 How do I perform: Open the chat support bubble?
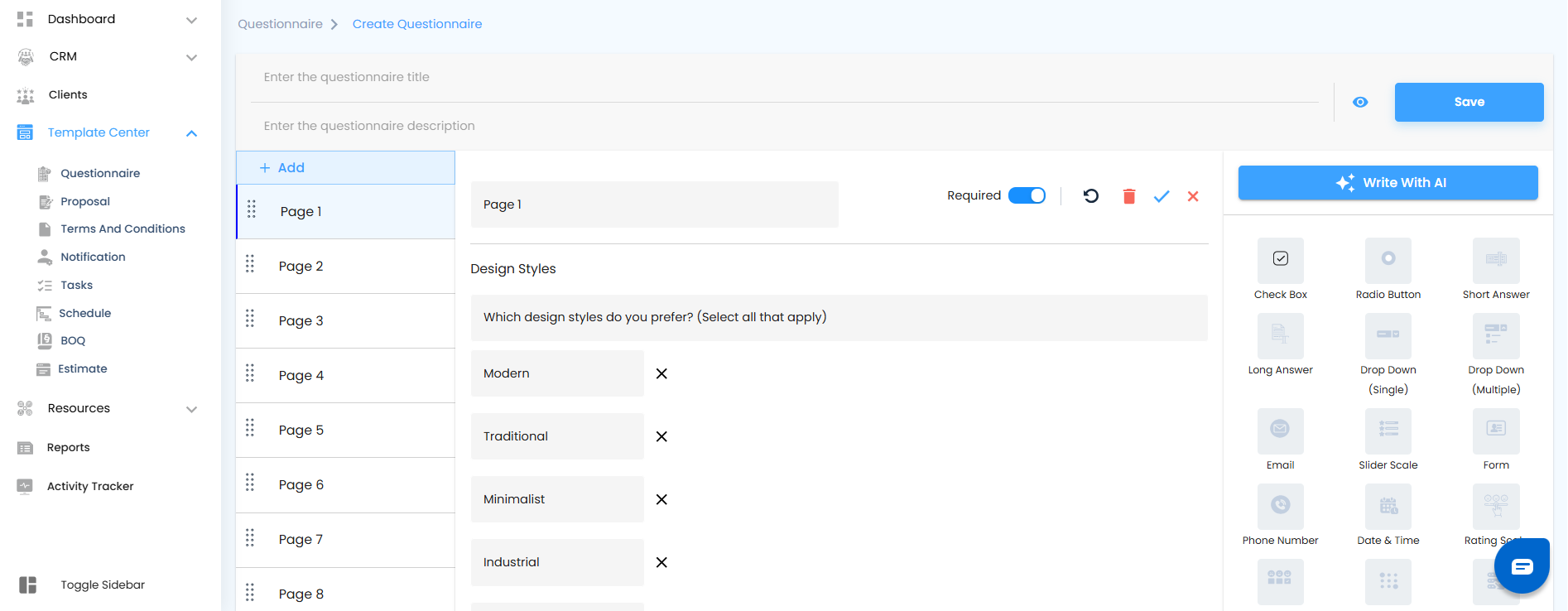[1522, 566]
